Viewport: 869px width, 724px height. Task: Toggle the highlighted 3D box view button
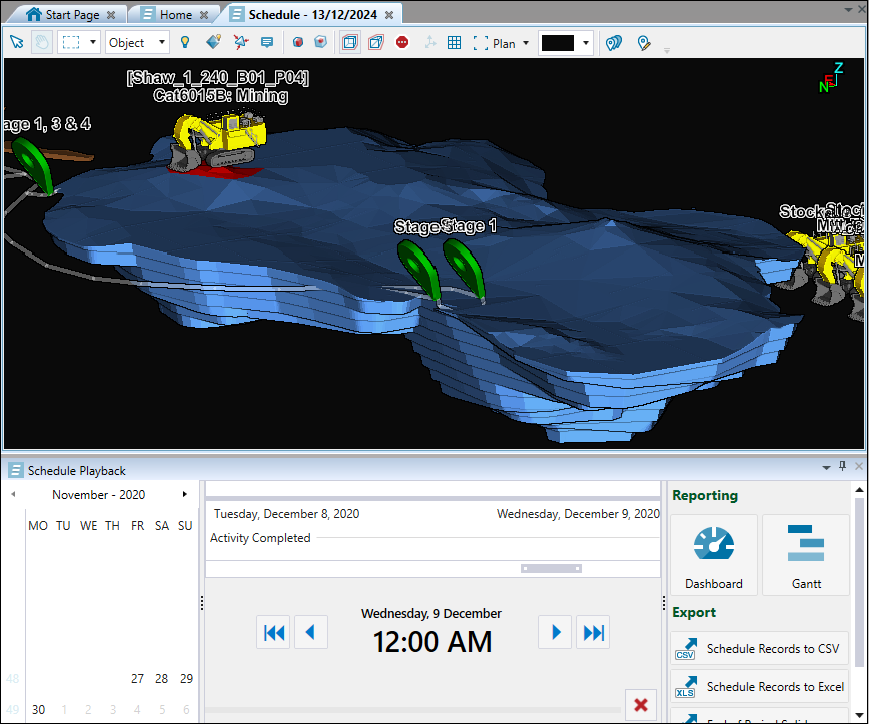tap(350, 43)
